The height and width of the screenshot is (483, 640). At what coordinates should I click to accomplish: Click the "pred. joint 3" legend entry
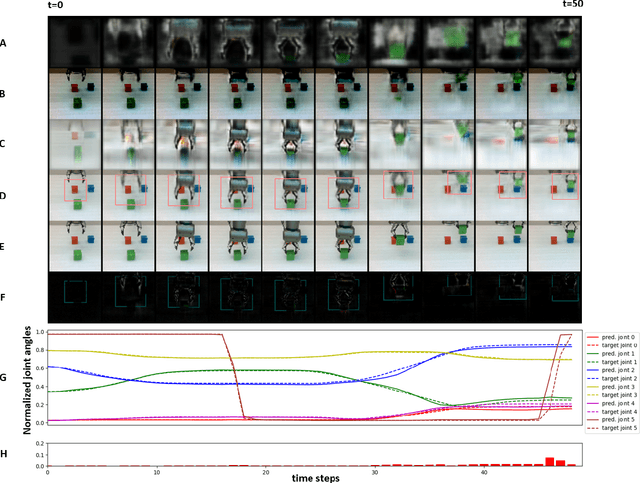coord(611,387)
